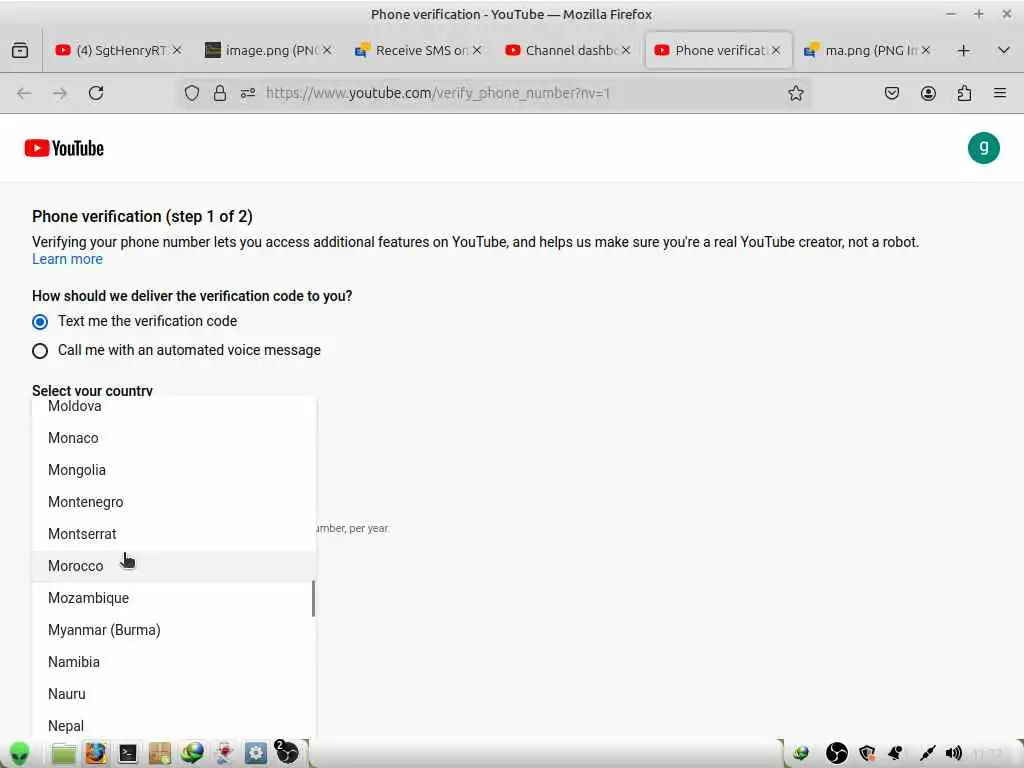This screenshot has width=1024, height=768.
Task: Close the Receive SMS tab
Action: [x=477, y=50]
